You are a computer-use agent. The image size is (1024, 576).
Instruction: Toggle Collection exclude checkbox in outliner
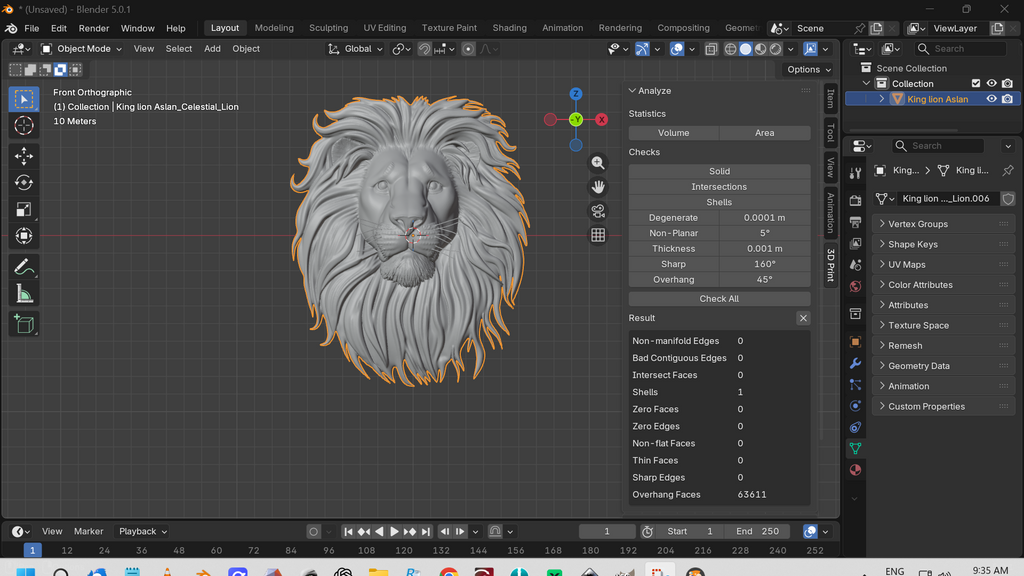[x=976, y=84]
